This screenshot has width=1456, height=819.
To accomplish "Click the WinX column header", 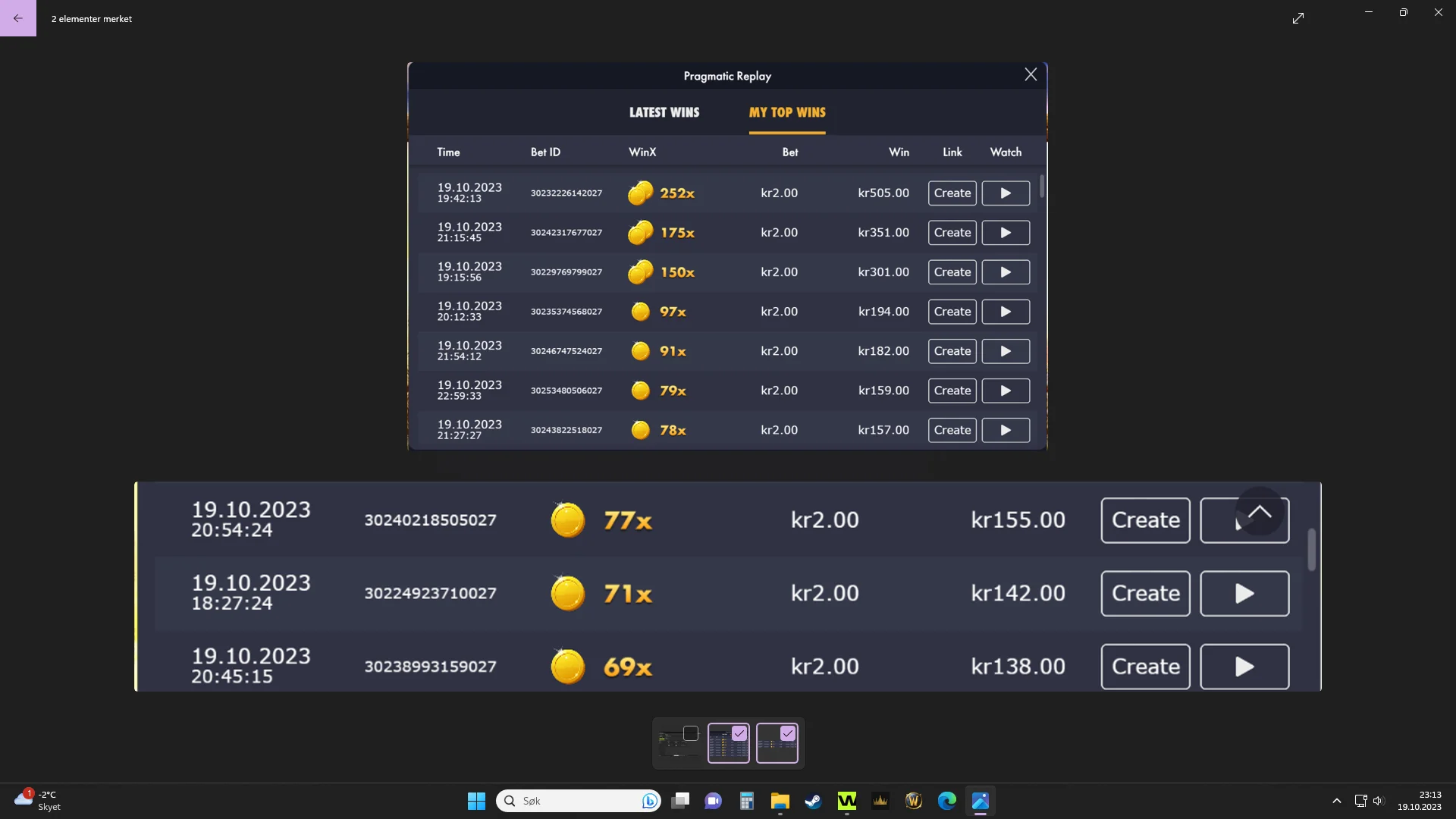I will [642, 152].
